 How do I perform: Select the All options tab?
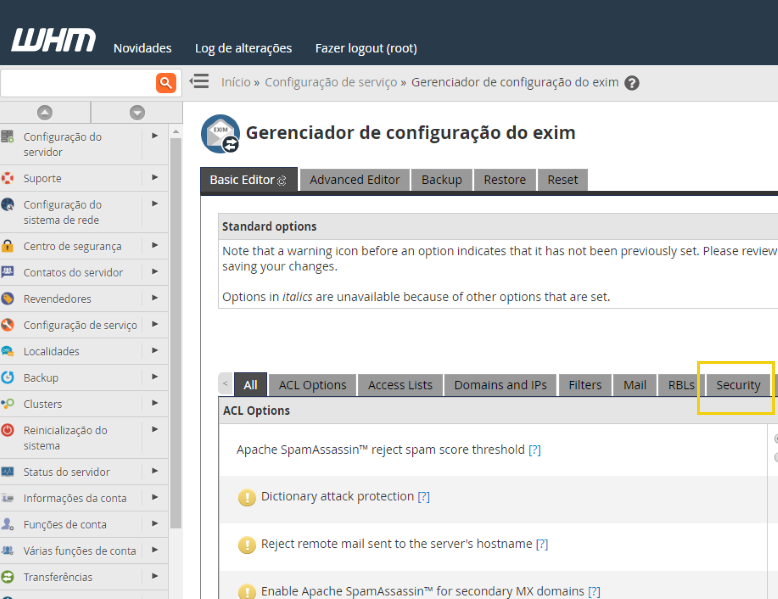click(x=251, y=385)
